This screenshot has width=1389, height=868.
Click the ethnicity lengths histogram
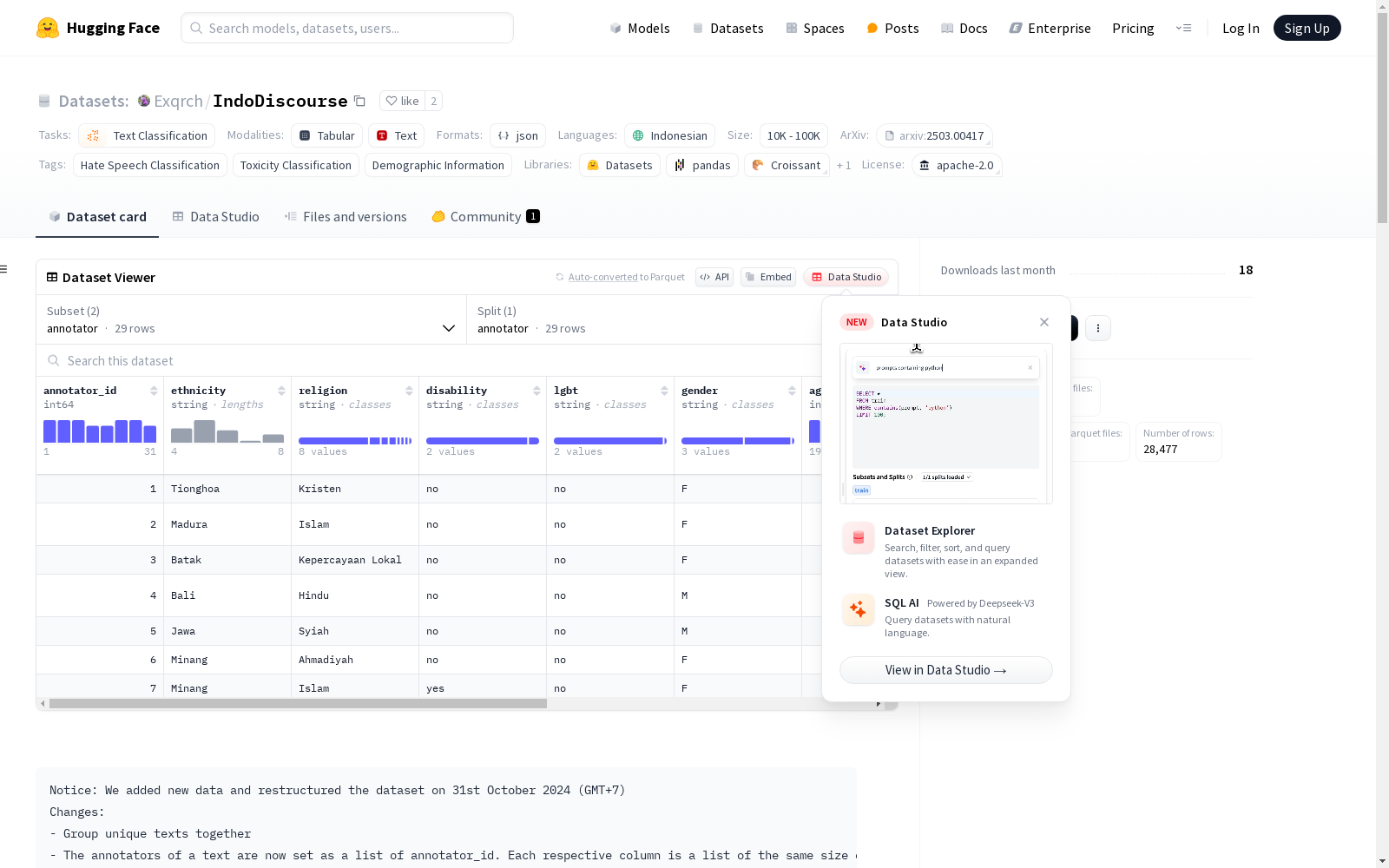click(x=227, y=431)
